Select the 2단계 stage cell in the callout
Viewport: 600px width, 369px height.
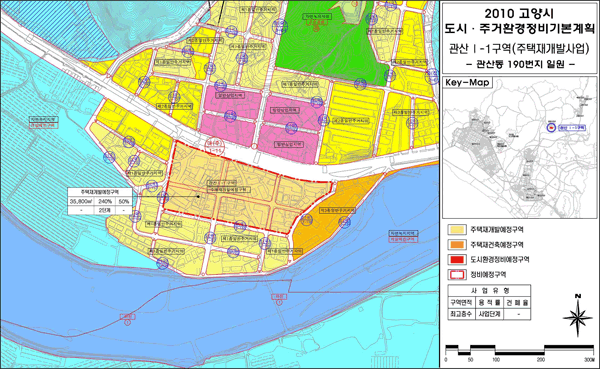105,210
